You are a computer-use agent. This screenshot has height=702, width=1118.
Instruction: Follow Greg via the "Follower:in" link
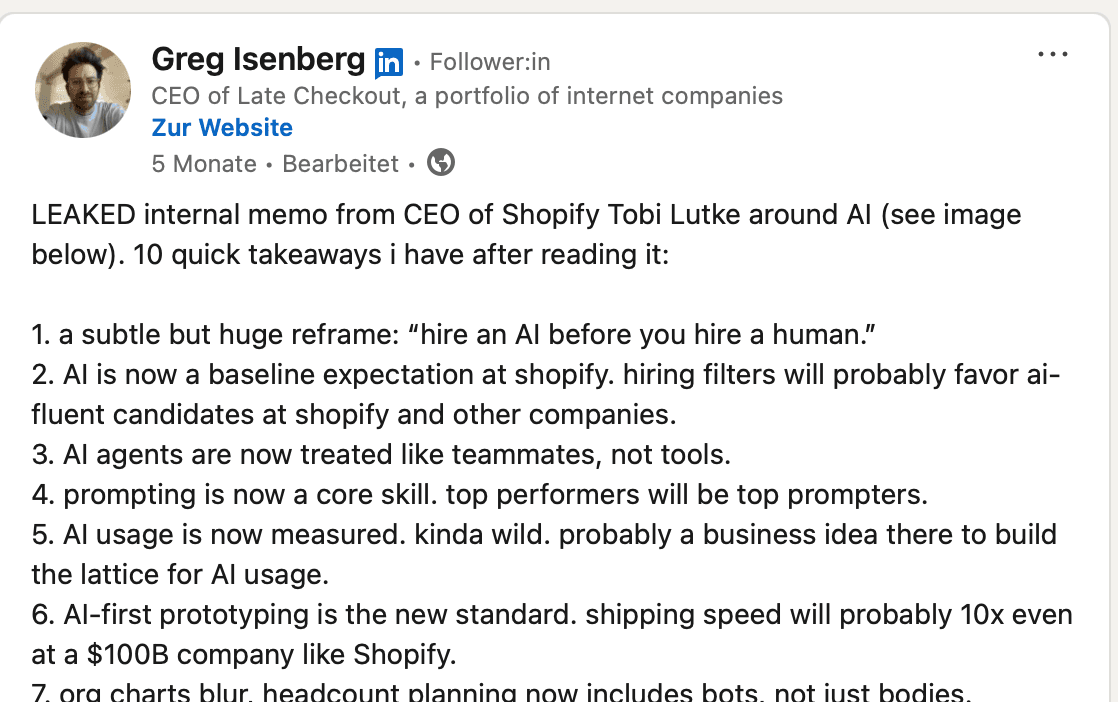click(x=489, y=61)
